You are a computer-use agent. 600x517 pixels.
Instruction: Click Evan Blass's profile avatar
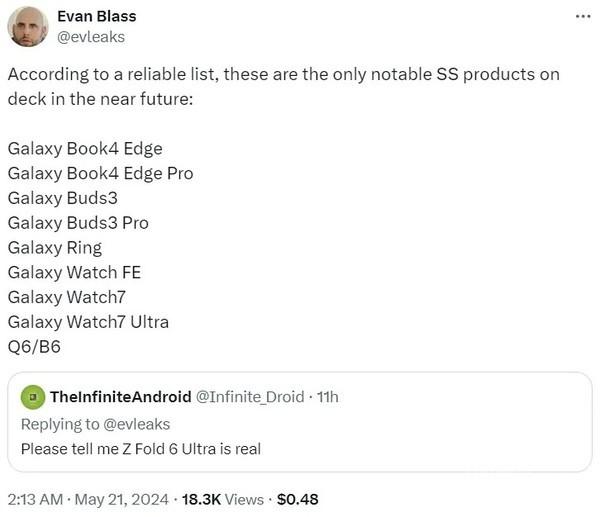(28, 26)
